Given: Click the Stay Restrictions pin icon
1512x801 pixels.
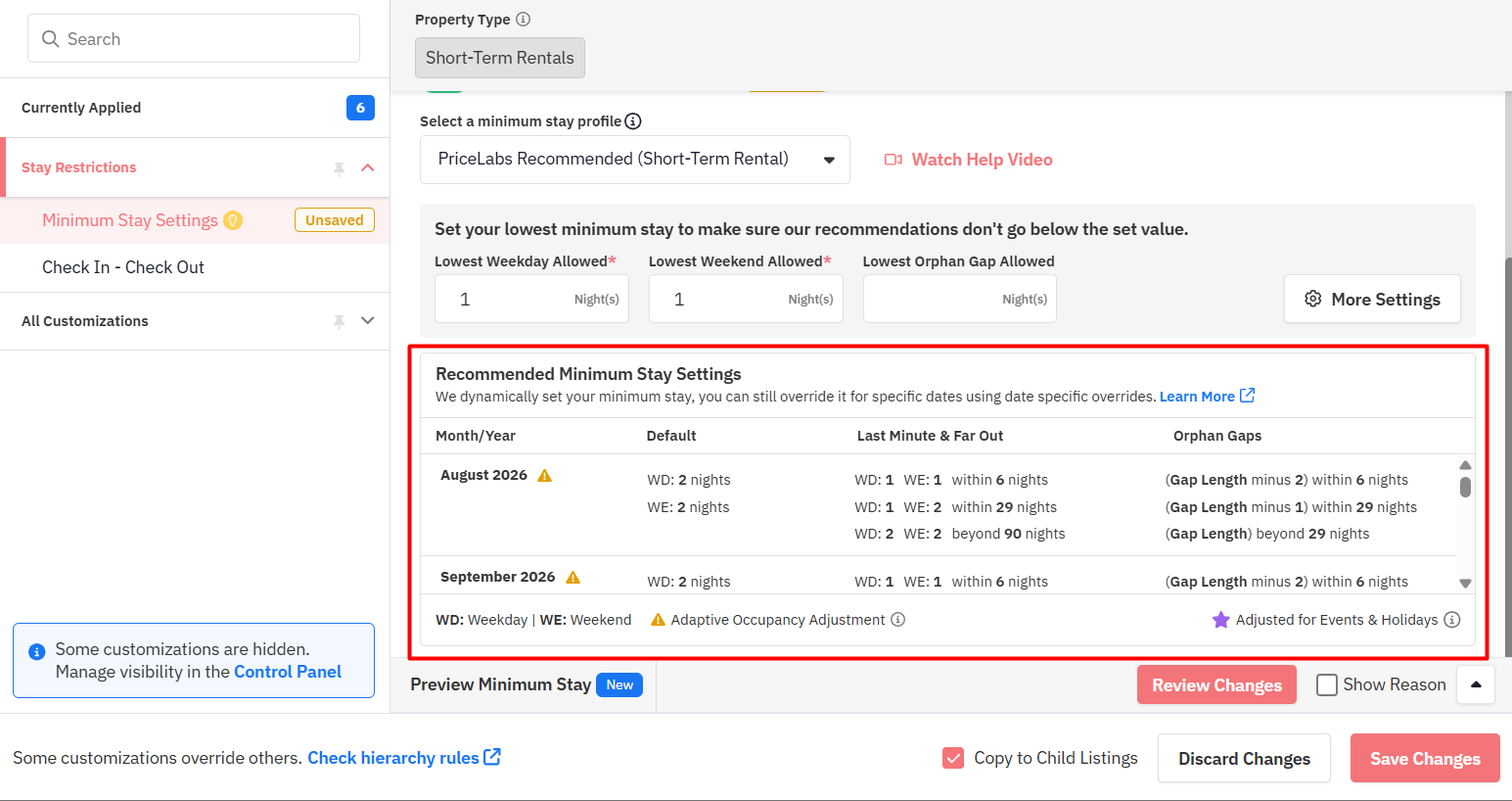Looking at the screenshot, I should 339,168.
